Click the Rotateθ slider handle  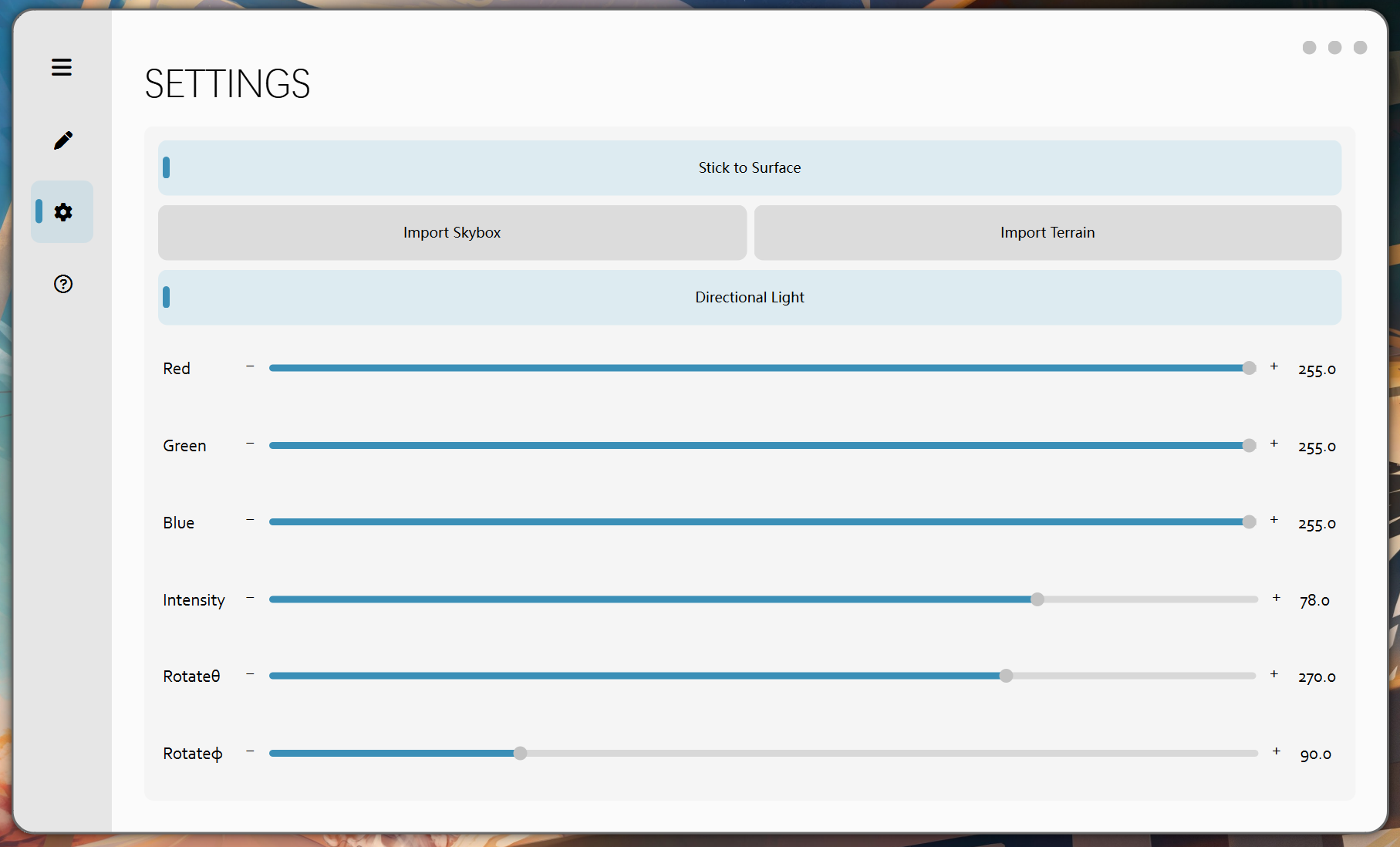1006,676
